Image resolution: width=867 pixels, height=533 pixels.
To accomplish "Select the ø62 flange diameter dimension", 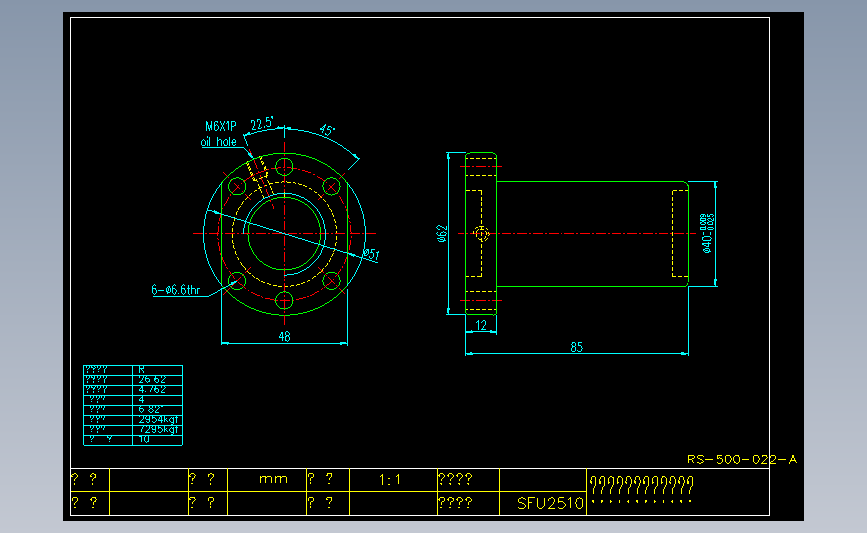I will pos(441,234).
